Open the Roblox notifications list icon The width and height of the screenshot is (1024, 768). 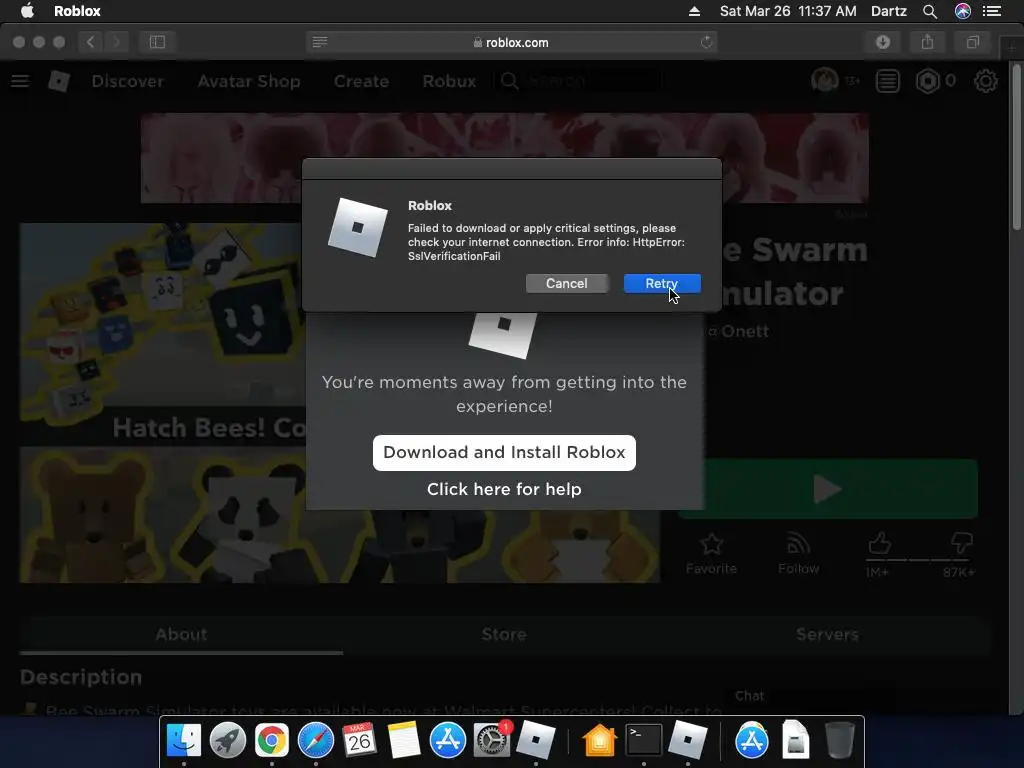(x=888, y=81)
